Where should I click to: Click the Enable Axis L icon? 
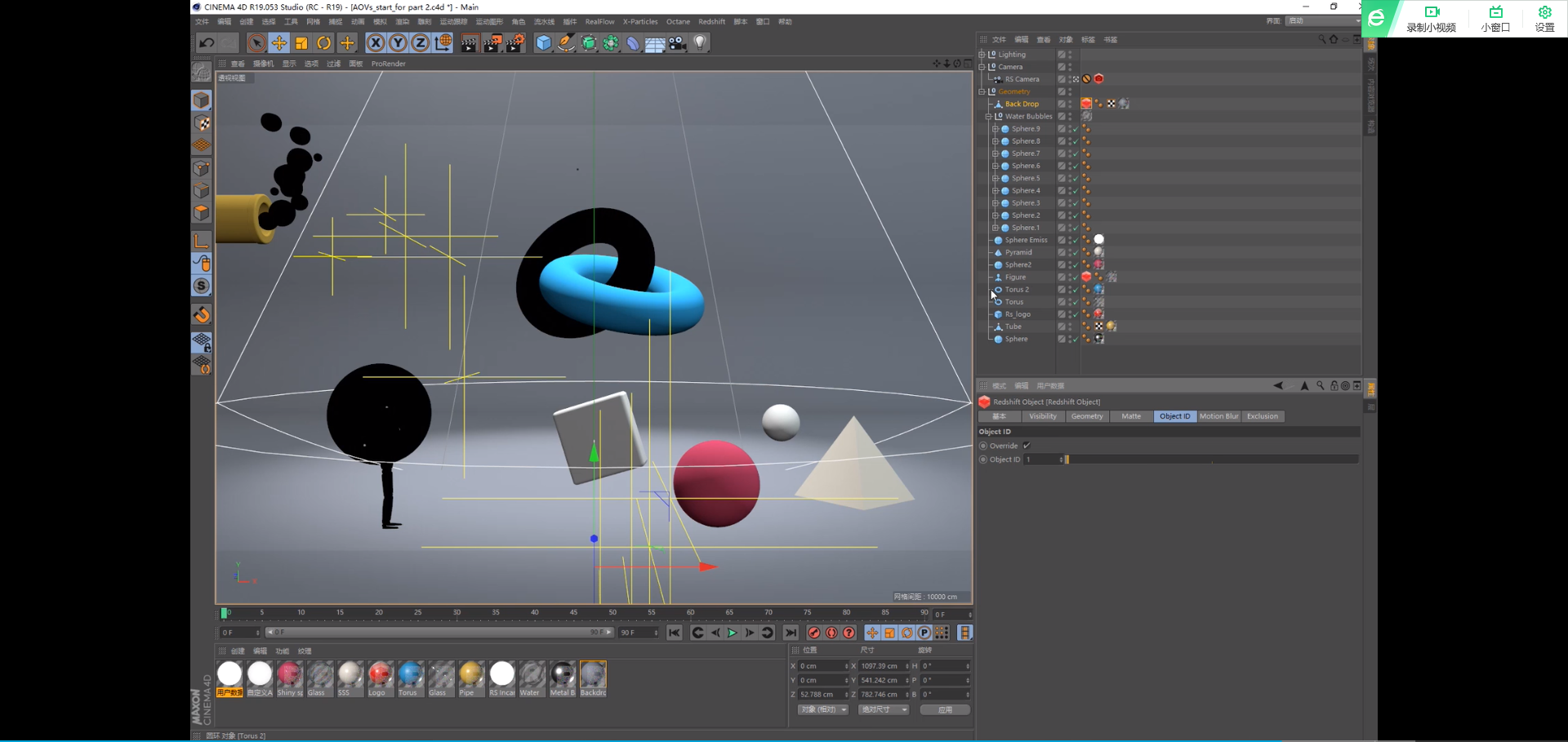pyautogui.click(x=202, y=241)
